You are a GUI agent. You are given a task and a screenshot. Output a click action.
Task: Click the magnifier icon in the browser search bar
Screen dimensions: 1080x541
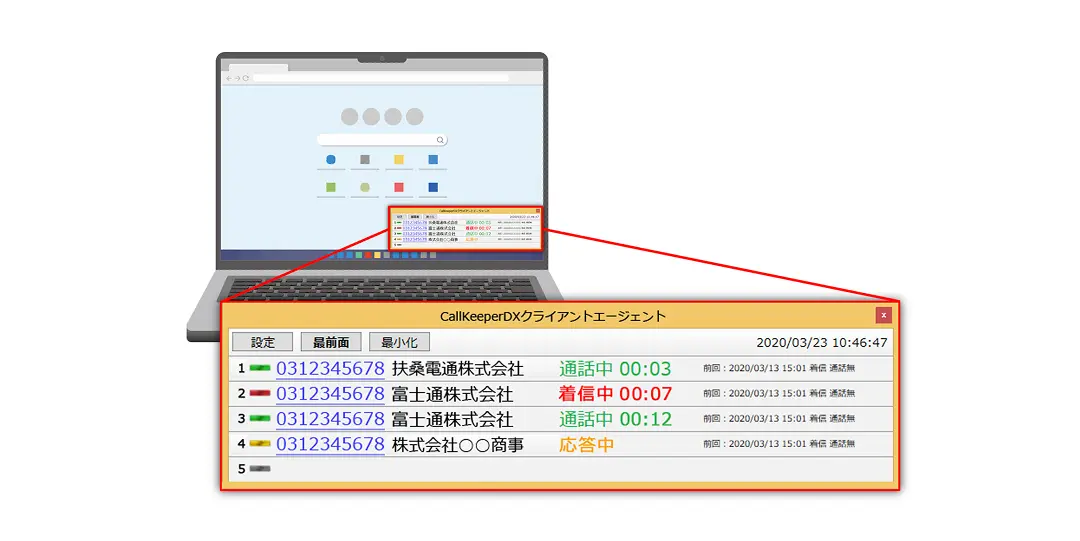tap(440, 141)
